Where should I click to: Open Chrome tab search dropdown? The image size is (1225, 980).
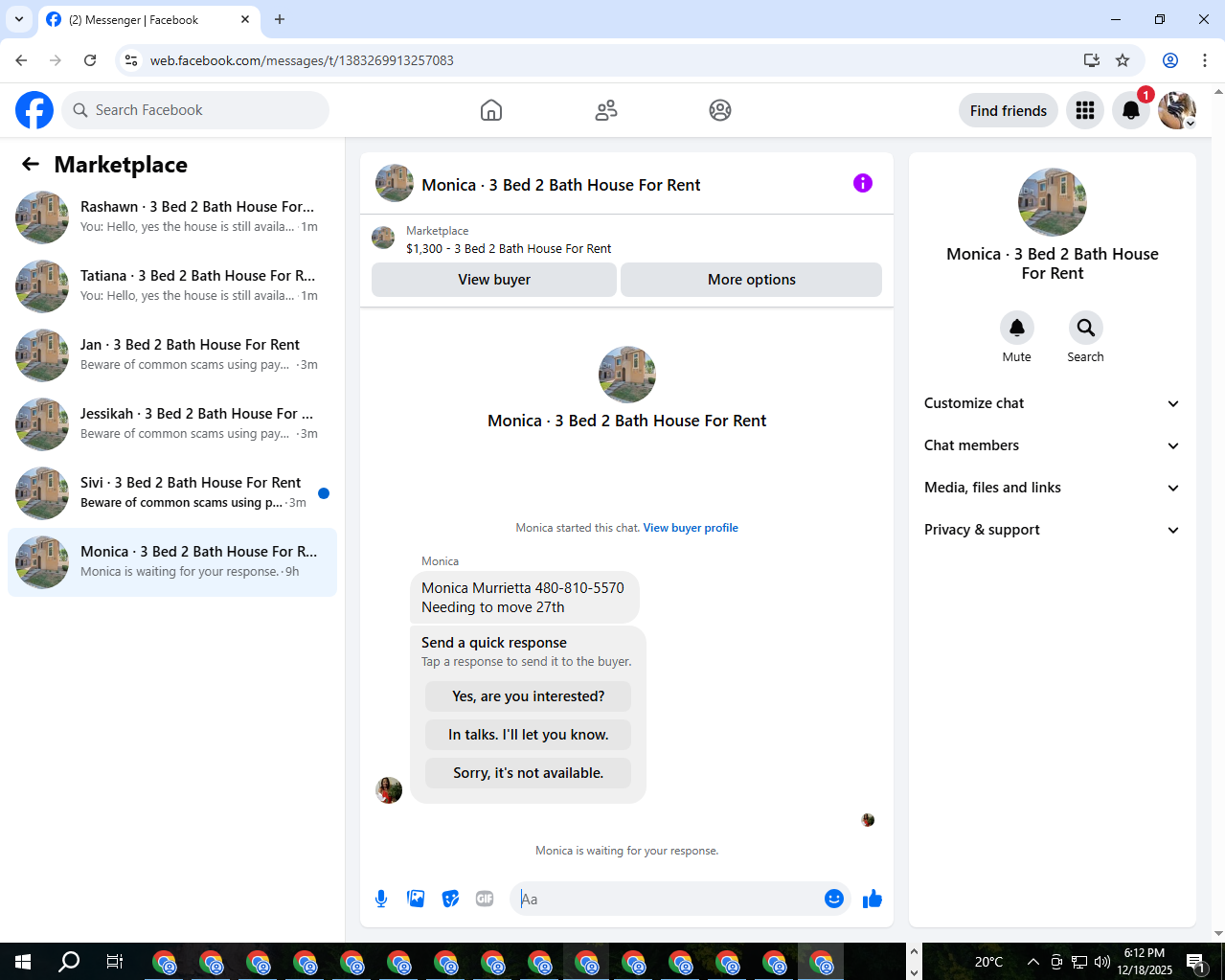pos(19,19)
